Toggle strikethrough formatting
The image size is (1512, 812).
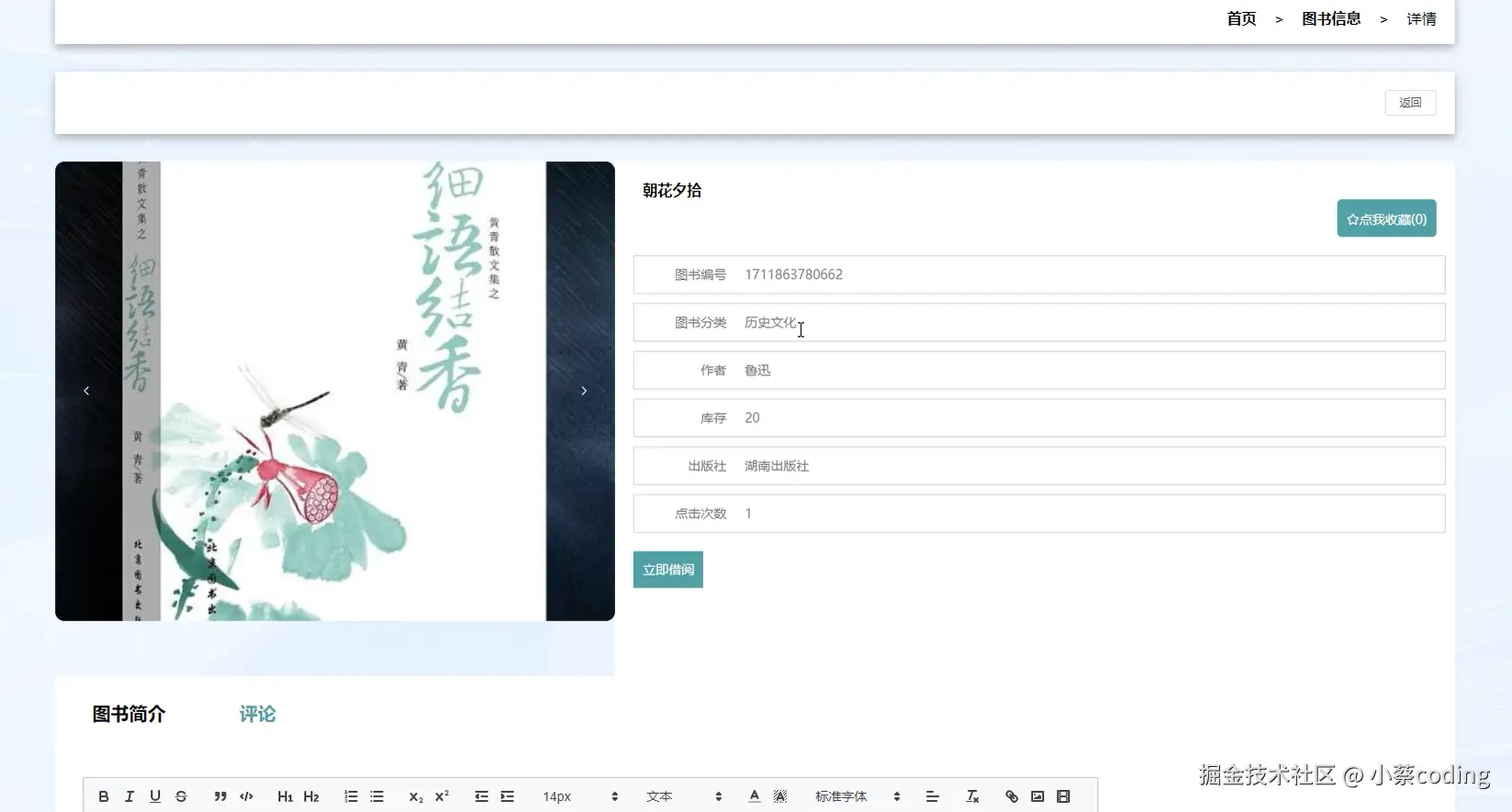[181, 796]
